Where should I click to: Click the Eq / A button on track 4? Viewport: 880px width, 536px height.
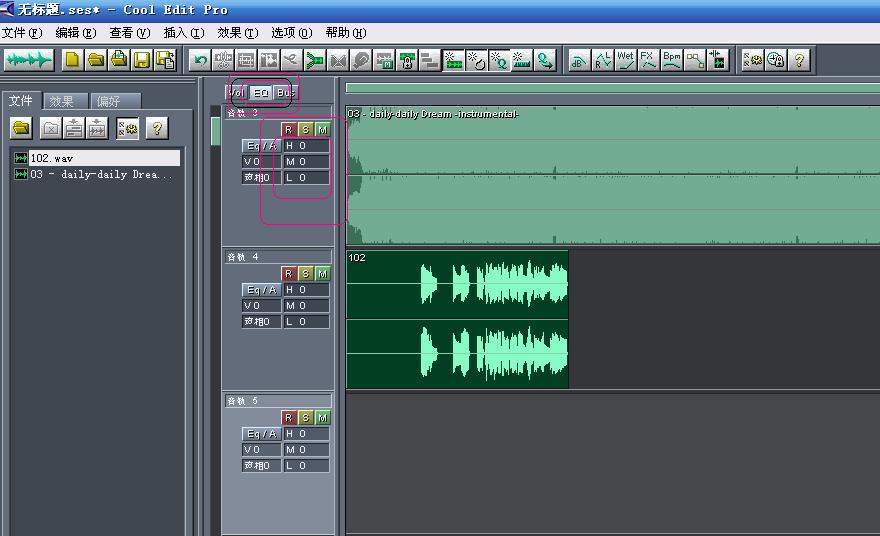262,290
